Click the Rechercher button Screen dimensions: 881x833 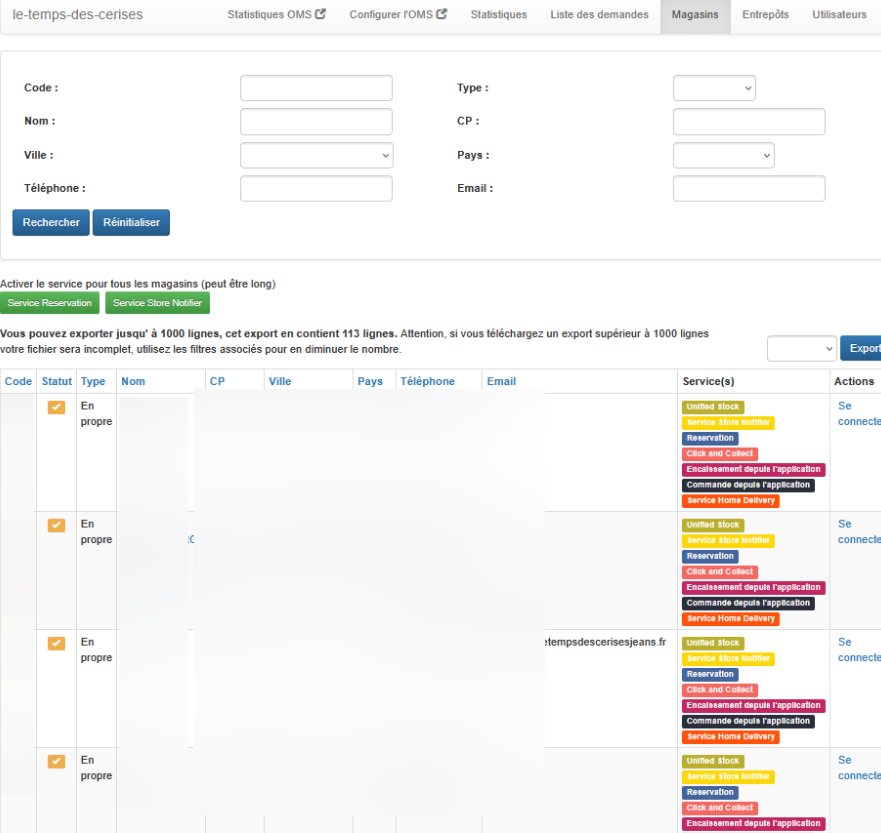pyautogui.click(x=51, y=222)
